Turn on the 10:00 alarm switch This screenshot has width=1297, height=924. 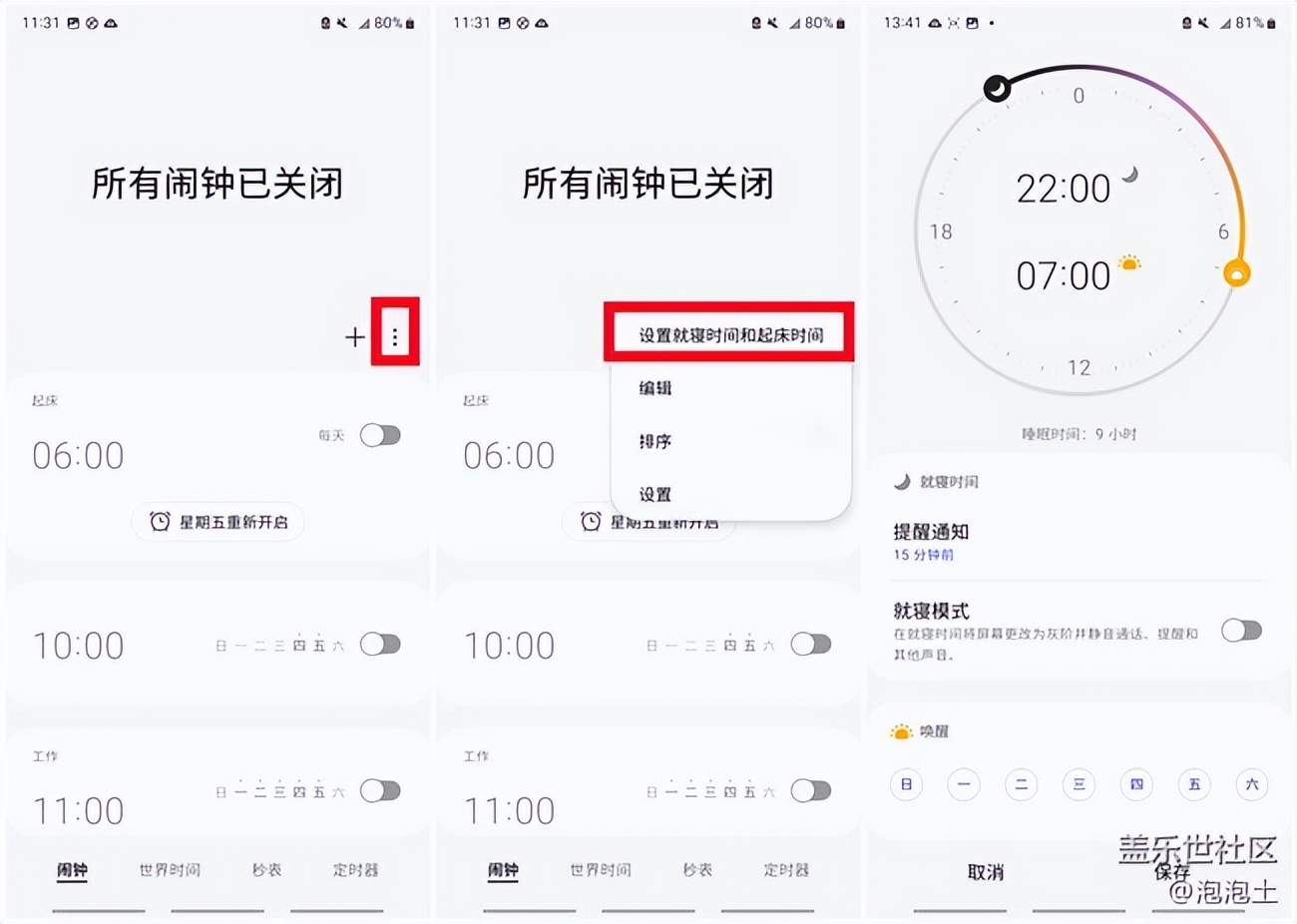click(380, 645)
